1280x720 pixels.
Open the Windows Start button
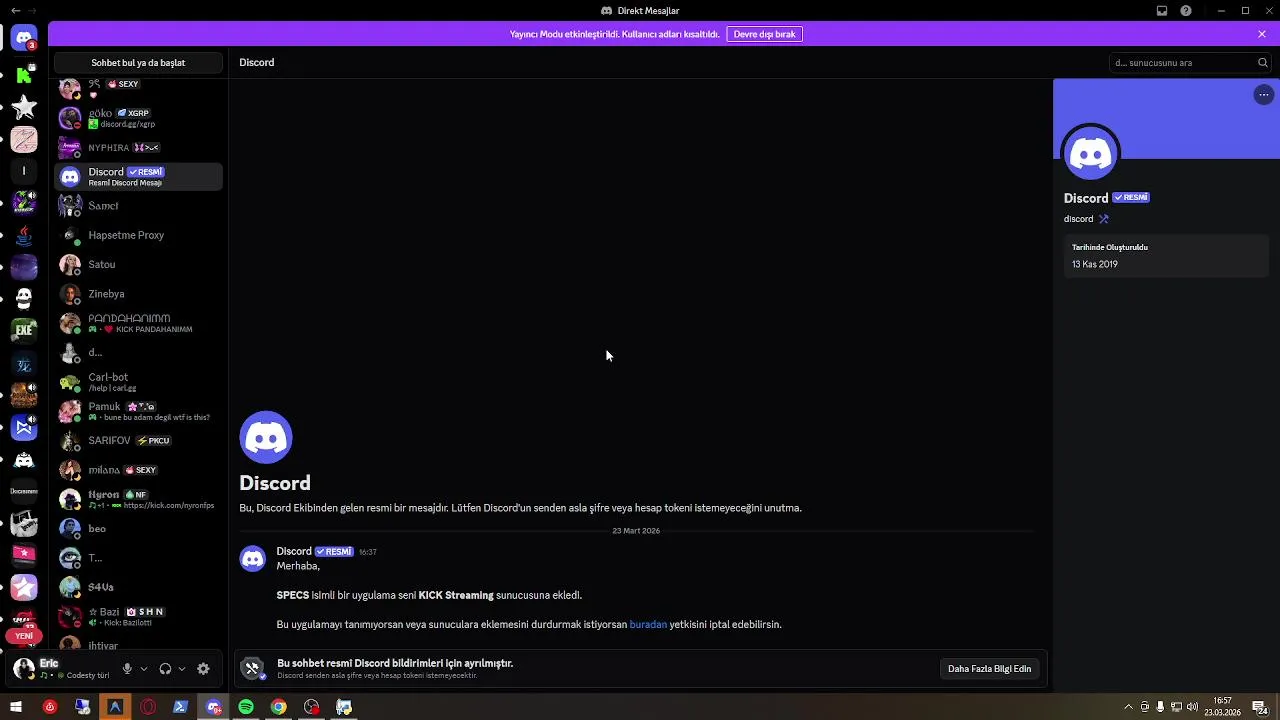[x=16, y=707]
